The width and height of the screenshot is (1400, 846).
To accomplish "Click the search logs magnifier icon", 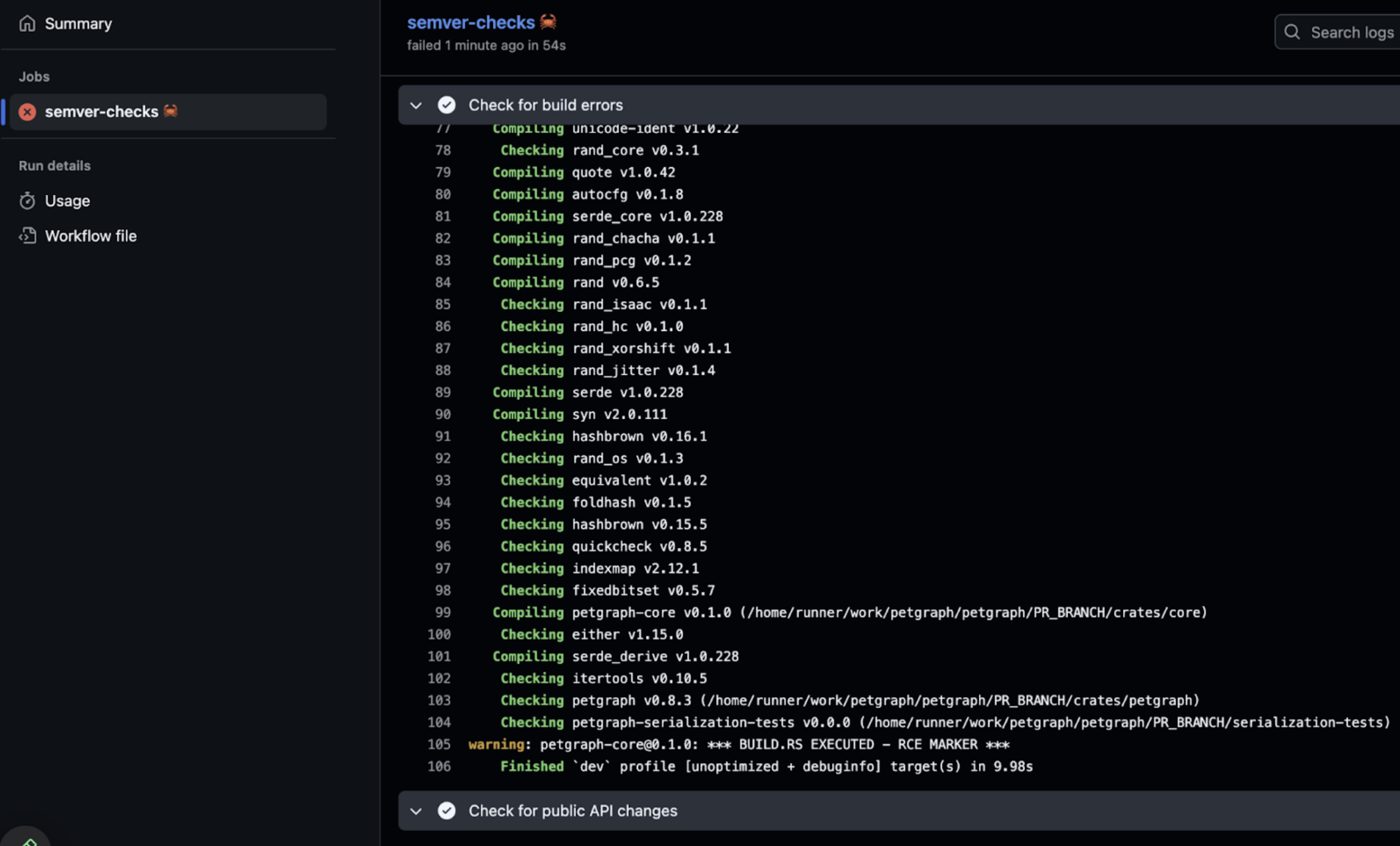I will (1292, 32).
